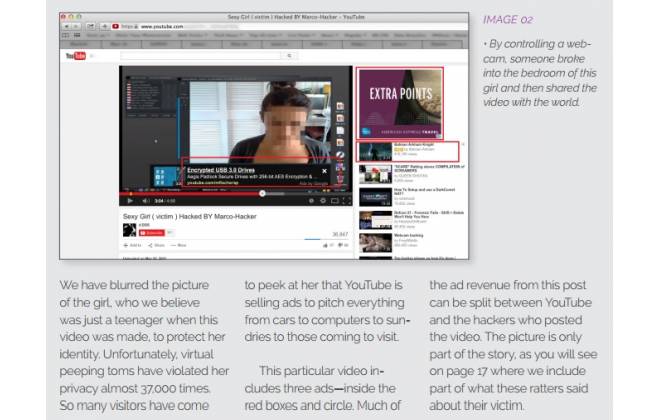The image size is (660, 420).
Task: Click the thumbs down dislike icon
Action: click(x=341, y=245)
